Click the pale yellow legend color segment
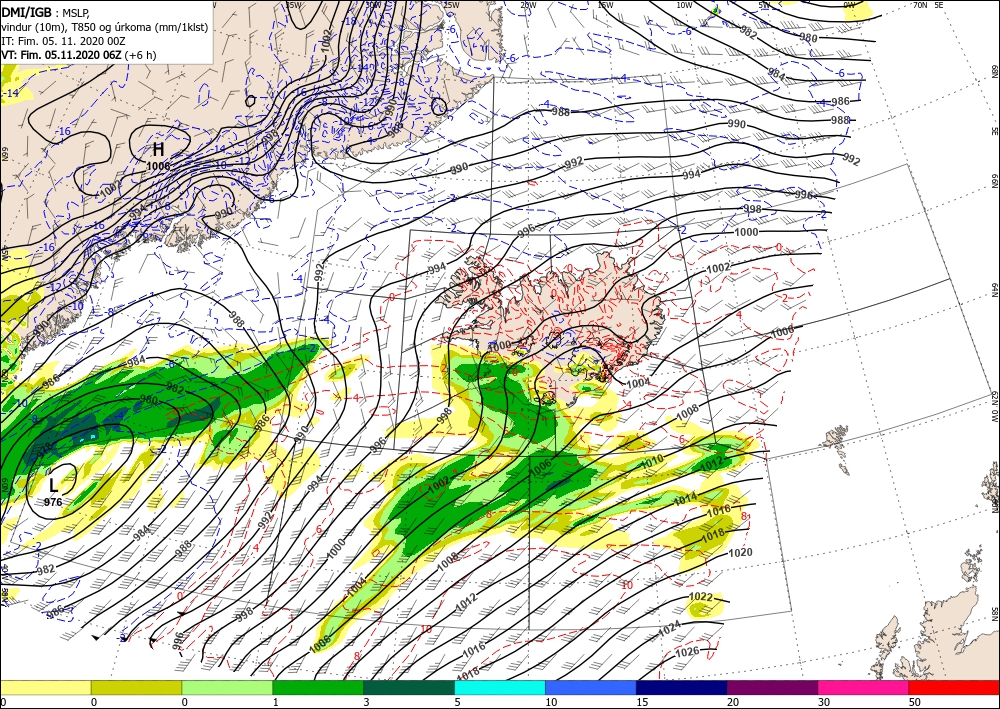This screenshot has height=709, width=1000. pyautogui.click(x=45, y=687)
